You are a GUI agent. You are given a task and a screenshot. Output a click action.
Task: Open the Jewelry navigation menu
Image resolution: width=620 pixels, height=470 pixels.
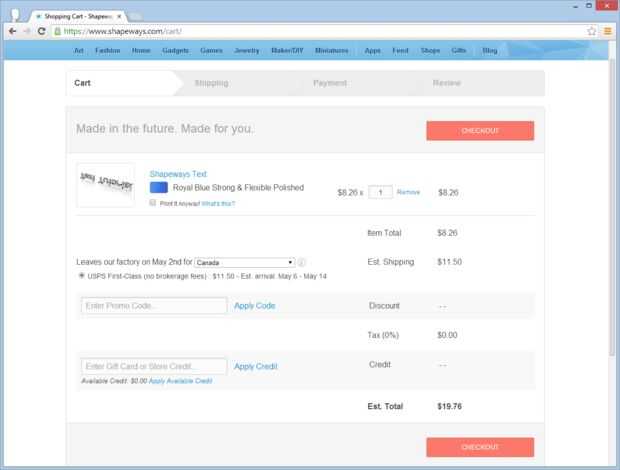[x=247, y=51]
